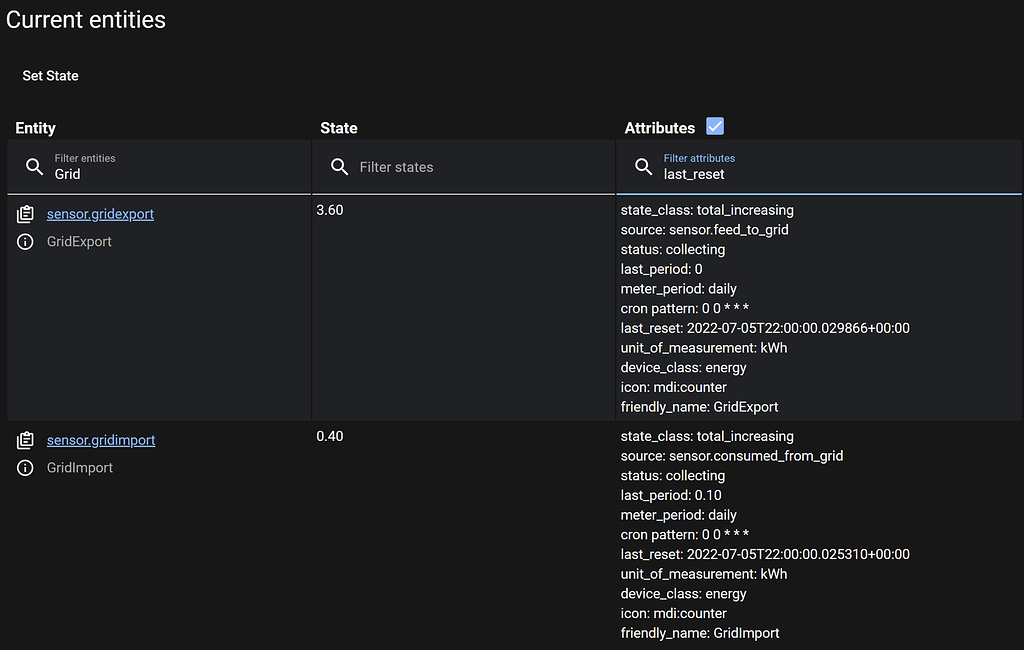Select the 0.40 state value of GridImport
The width and height of the screenshot is (1024, 650).
330,436
